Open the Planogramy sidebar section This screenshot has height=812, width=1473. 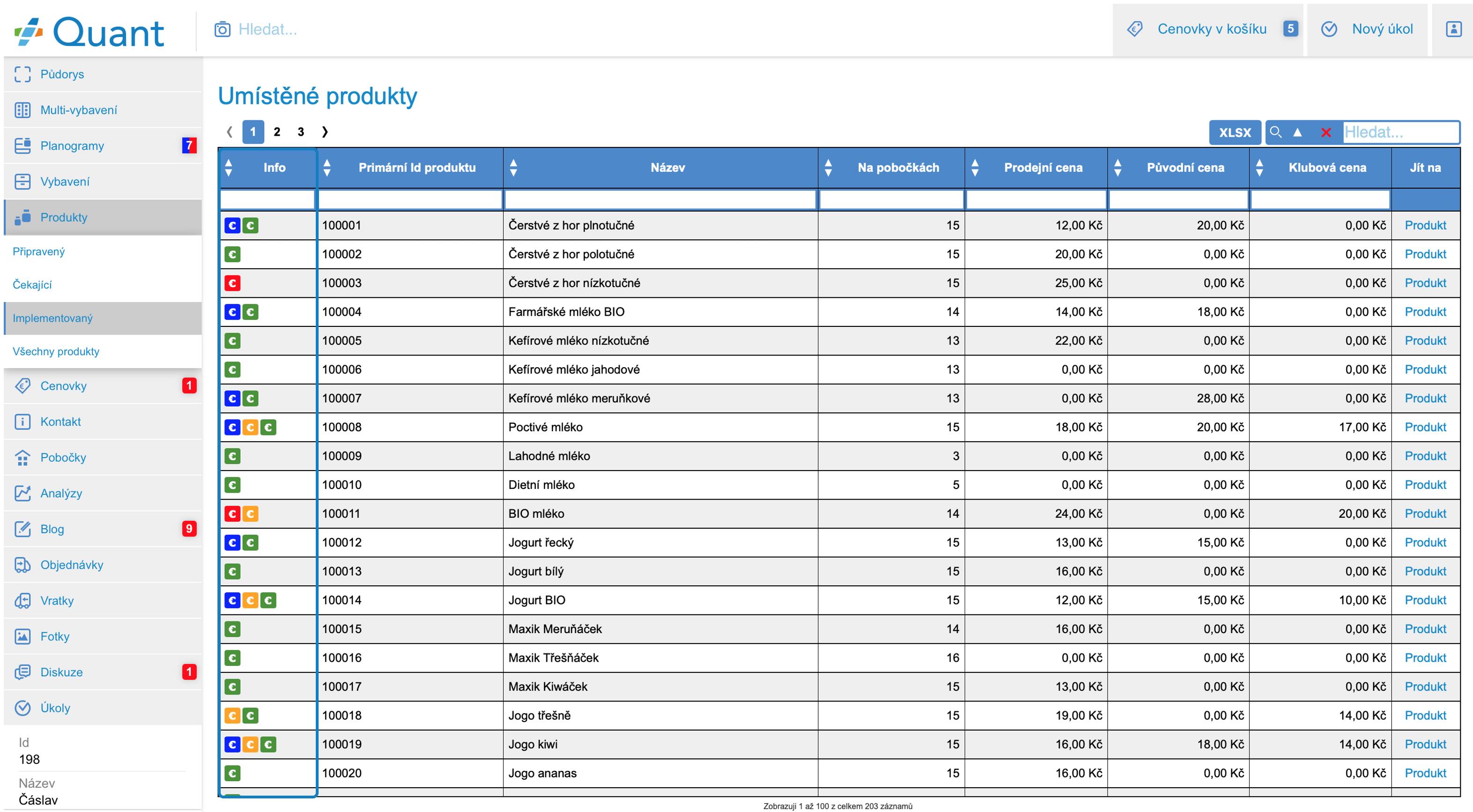103,146
